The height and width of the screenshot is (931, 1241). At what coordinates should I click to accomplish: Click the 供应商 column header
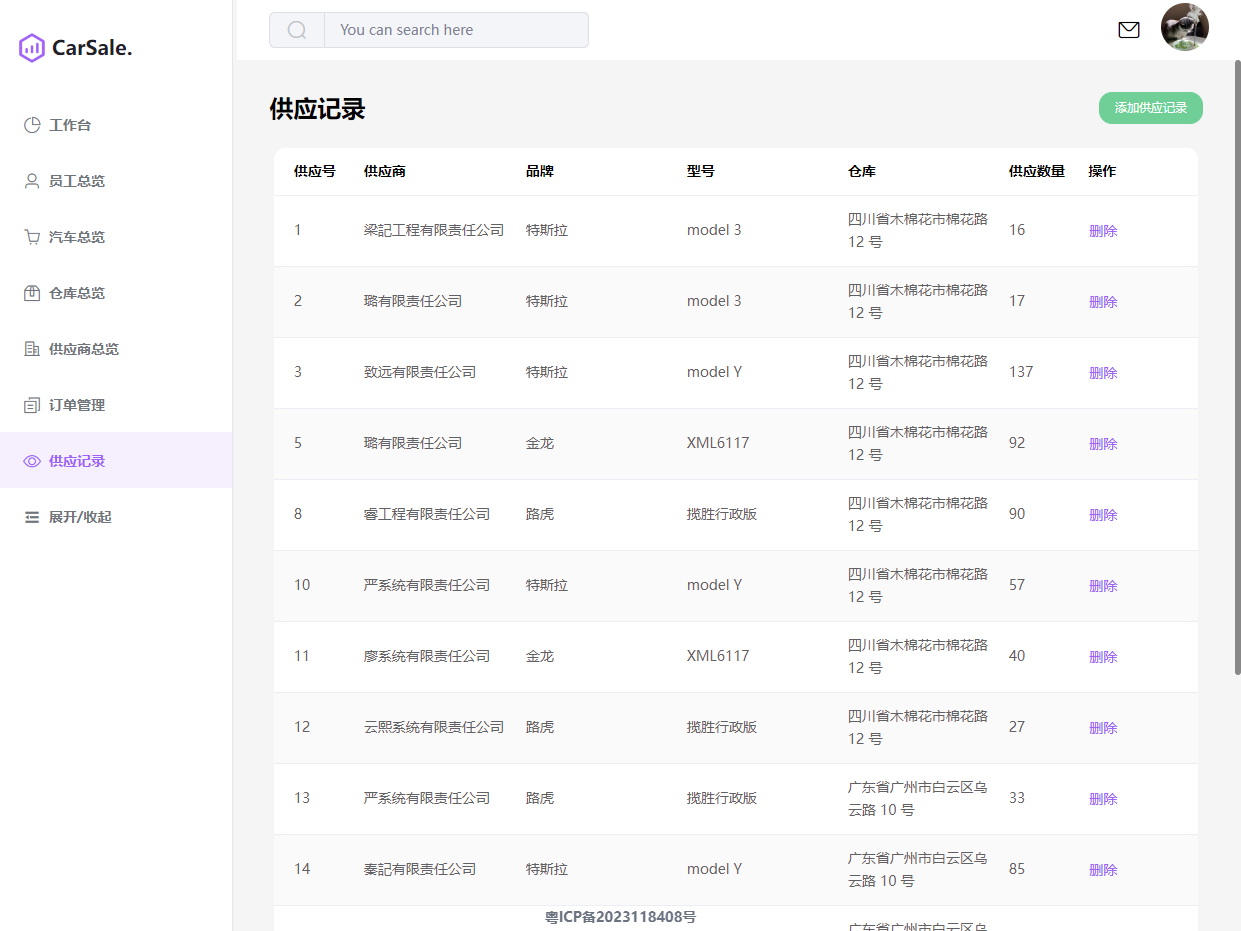(385, 172)
